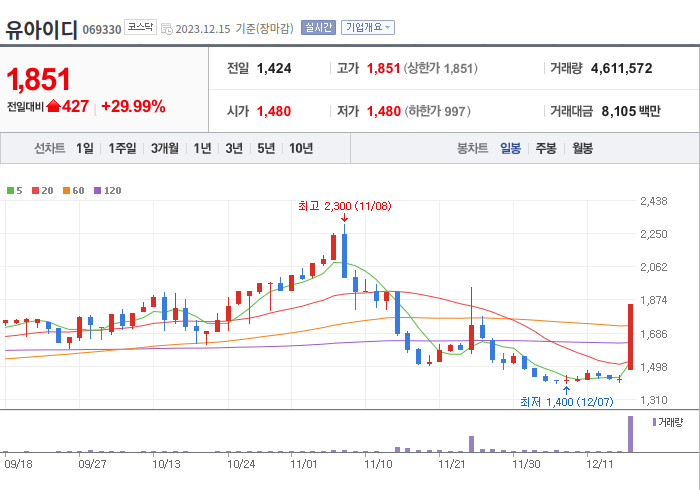Click the red up-arrow icon beside 427

[54, 106]
